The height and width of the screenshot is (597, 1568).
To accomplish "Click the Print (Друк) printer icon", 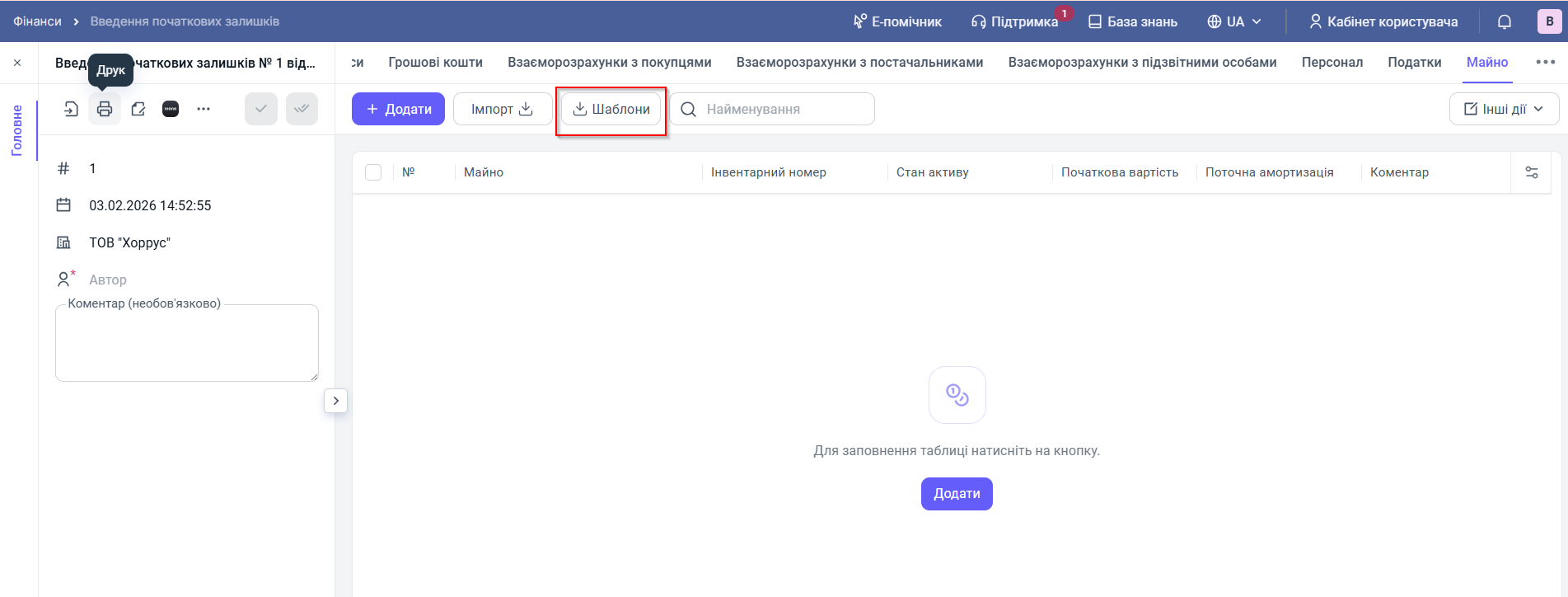I will tap(105, 109).
